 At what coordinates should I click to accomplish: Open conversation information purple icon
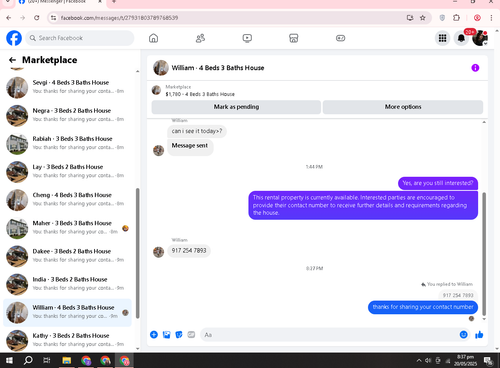point(475,68)
